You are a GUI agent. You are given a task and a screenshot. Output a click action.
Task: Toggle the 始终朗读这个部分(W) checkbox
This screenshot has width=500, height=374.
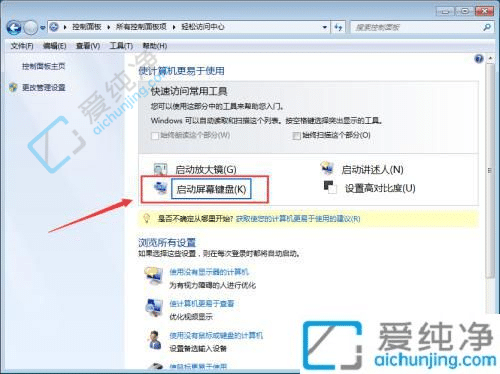pyautogui.click(x=155, y=136)
